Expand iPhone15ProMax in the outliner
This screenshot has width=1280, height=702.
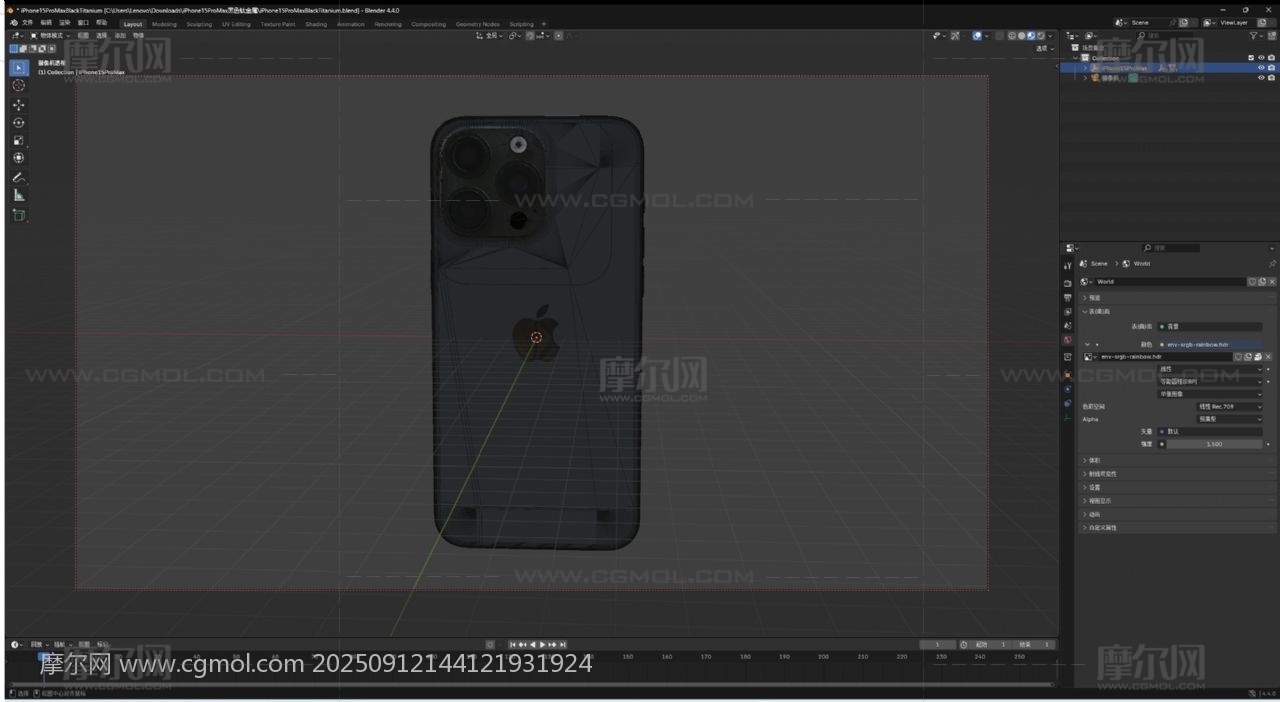tap(1085, 68)
